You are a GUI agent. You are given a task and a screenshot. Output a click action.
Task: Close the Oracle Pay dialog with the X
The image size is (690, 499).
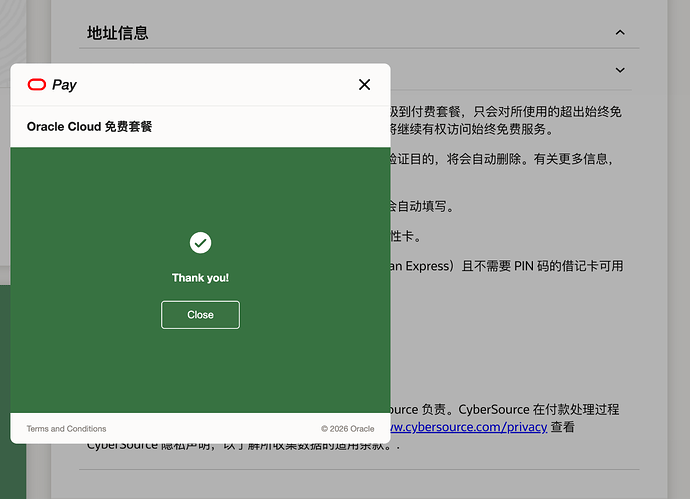pos(364,84)
